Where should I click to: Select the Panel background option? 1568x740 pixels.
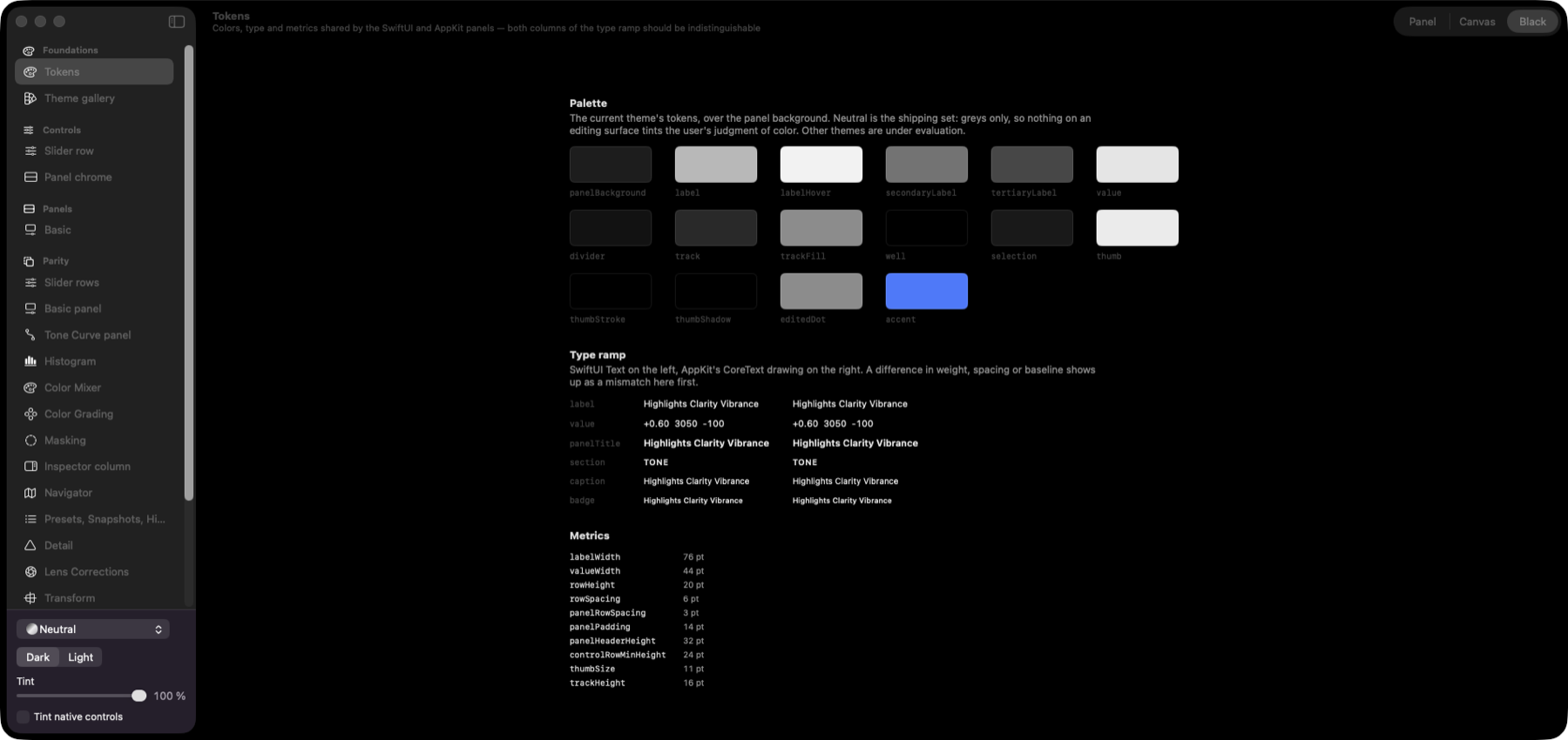tap(1422, 22)
